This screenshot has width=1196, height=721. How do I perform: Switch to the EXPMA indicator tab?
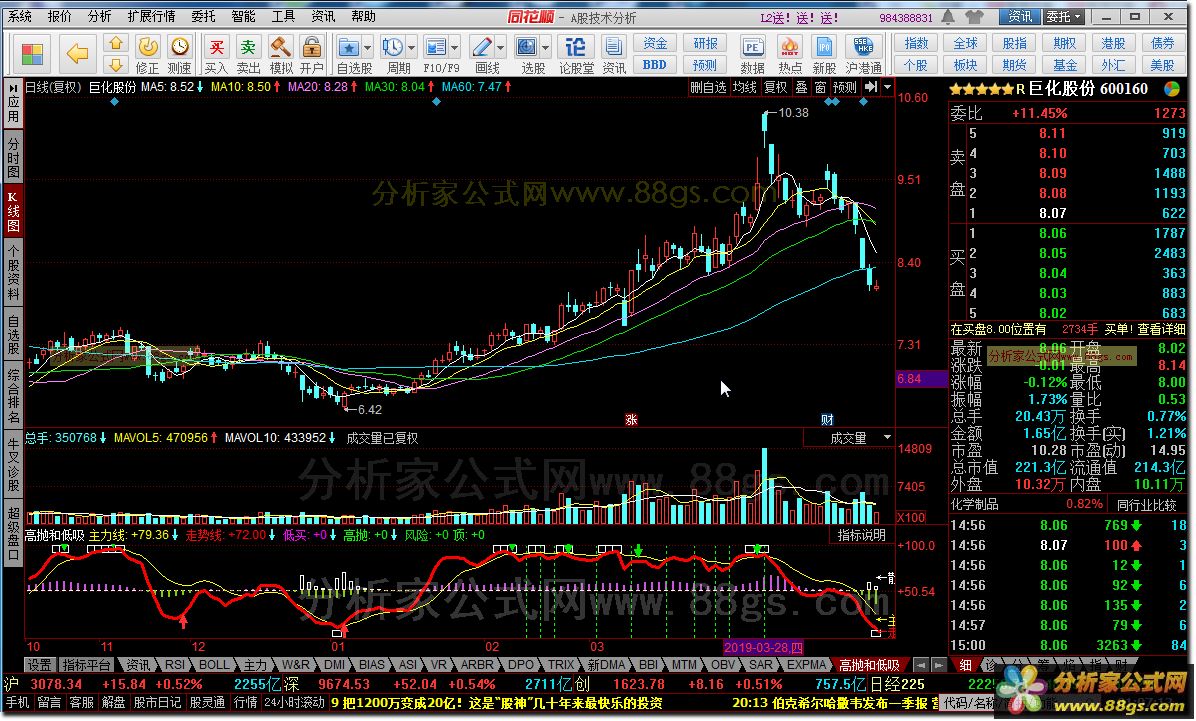(806, 665)
